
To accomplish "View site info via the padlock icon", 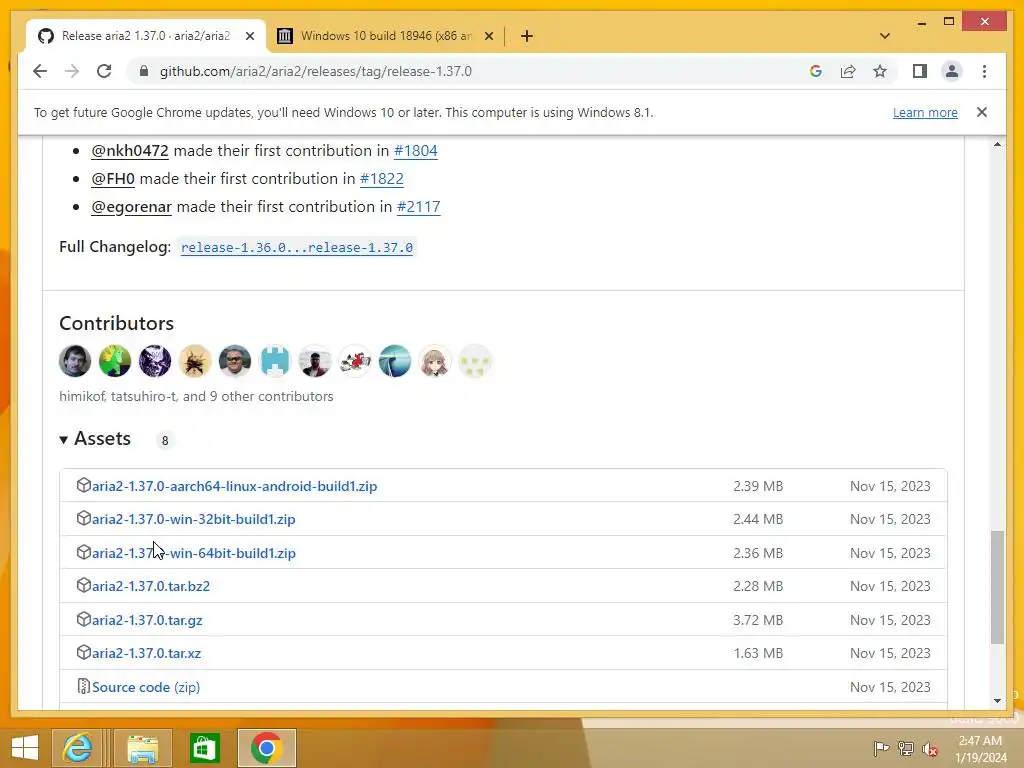I will point(144,71).
